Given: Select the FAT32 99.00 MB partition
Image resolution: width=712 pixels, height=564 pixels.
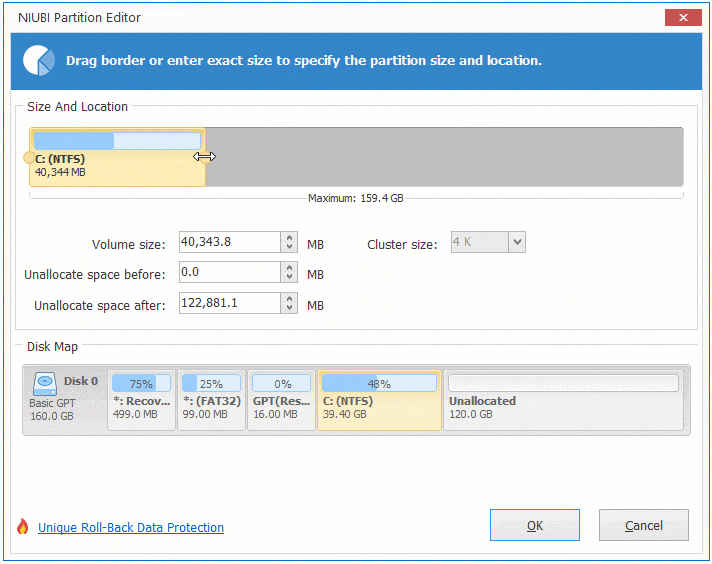Looking at the screenshot, I should pos(211,400).
